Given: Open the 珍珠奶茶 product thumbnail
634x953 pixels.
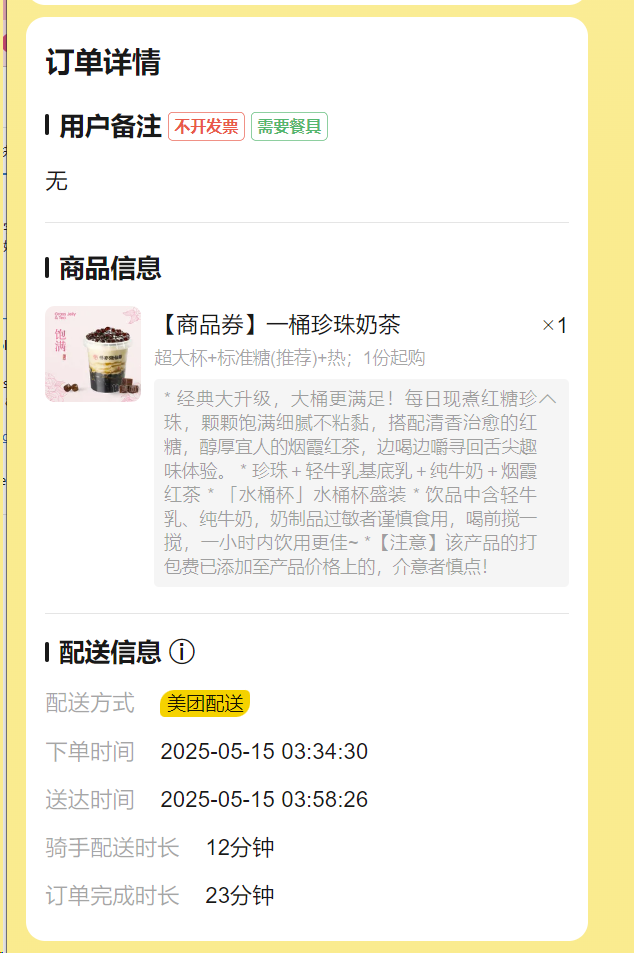Looking at the screenshot, I should tap(93, 354).
